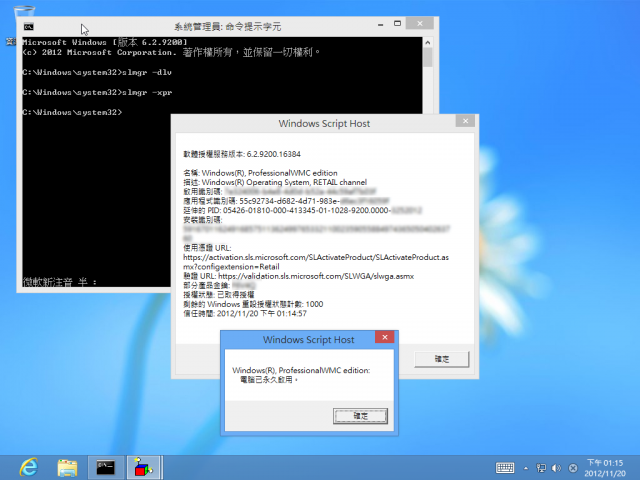The width and height of the screenshot is (640, 480).
Task: Open the Action Center tray icon
Action: [x=573, y=468]
